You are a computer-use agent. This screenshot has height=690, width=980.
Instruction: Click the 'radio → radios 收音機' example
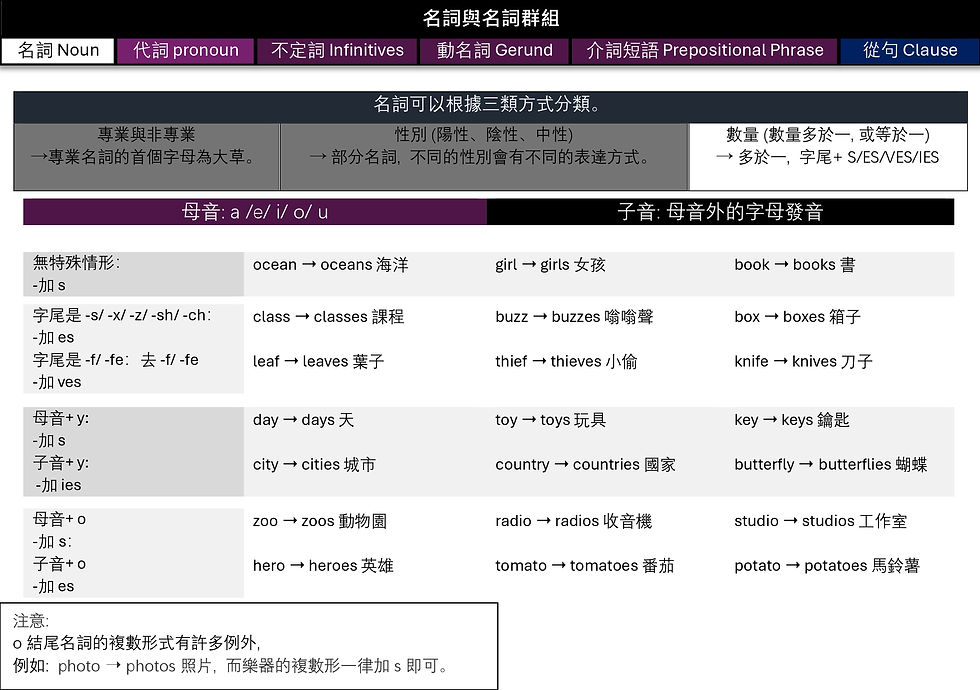pyautogui.click(x=574, y=521)
